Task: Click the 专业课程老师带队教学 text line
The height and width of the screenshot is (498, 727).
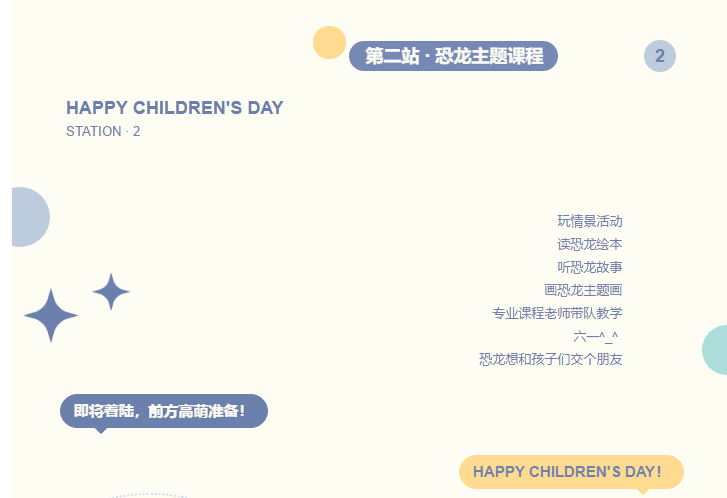Action: (557, 313)
